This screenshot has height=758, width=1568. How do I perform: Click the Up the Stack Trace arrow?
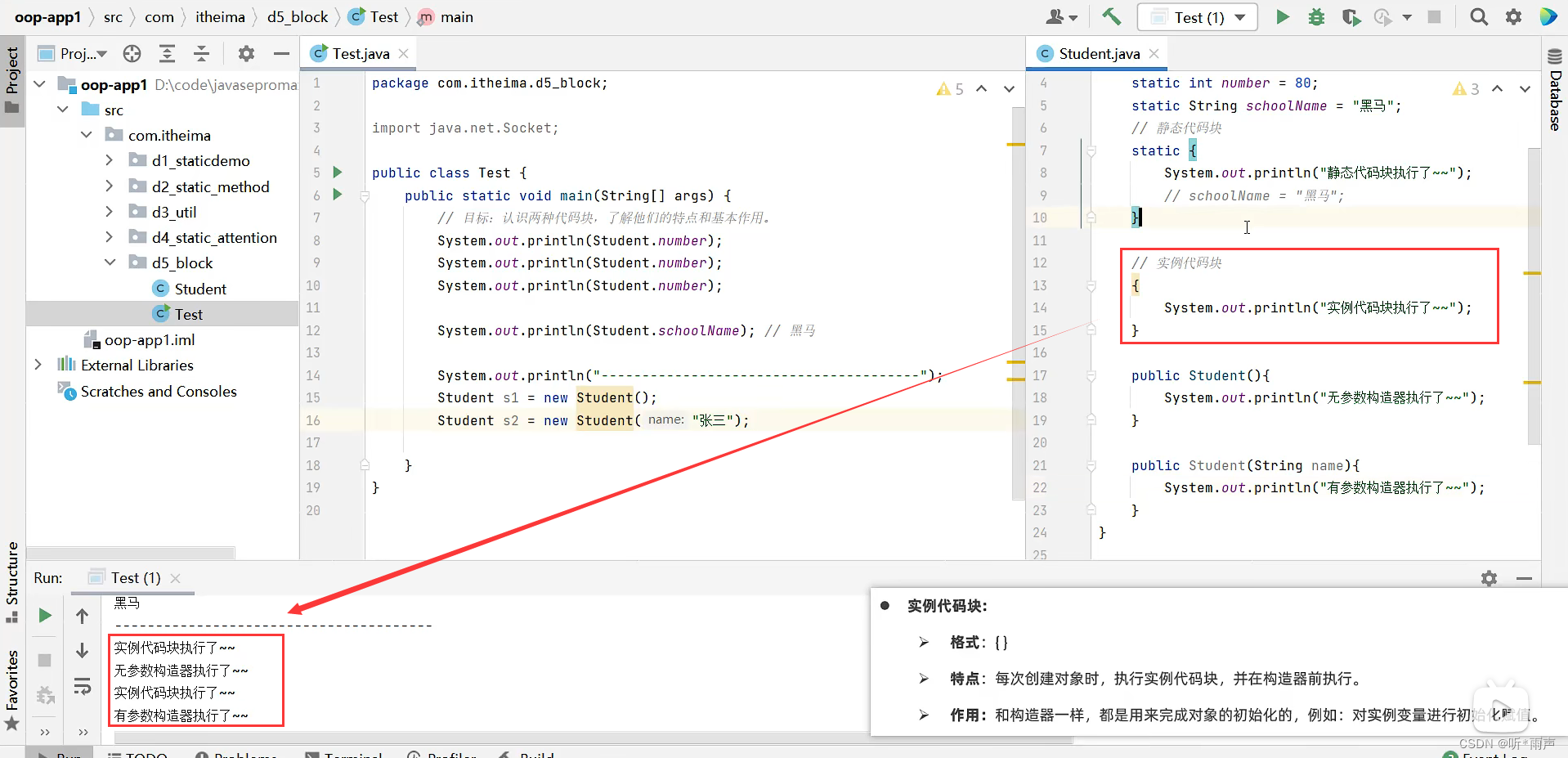[x=83, y=616]
